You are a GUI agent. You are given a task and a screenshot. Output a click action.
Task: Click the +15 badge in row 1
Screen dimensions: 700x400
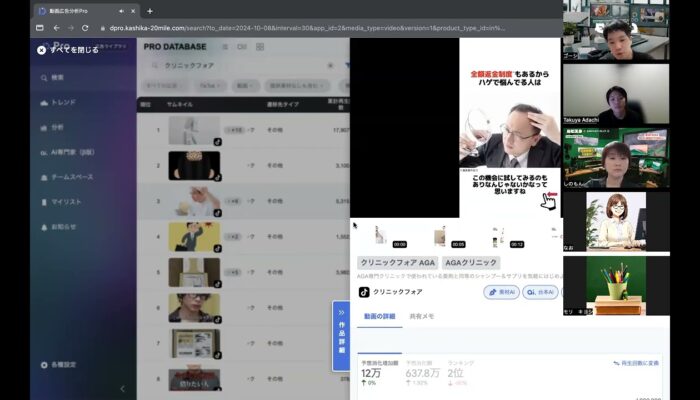tap(234, 130)
